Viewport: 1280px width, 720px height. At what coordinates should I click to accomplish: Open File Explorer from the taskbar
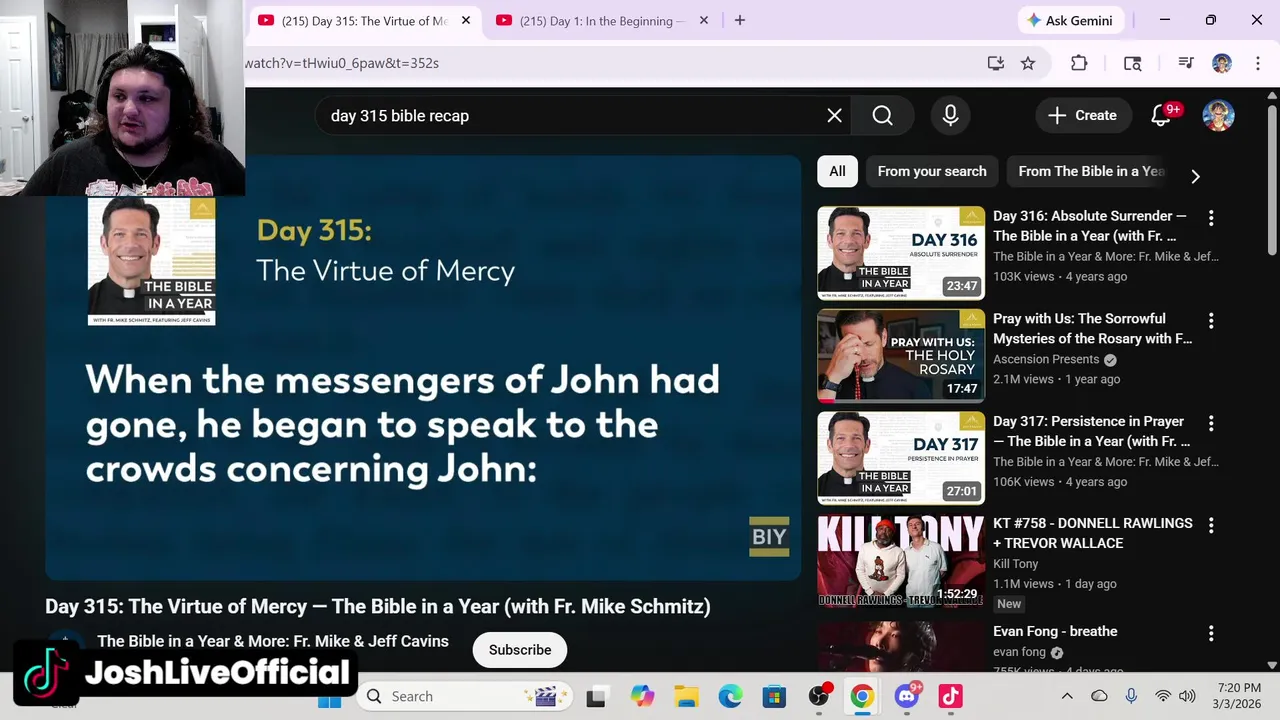tap(686, 697)
